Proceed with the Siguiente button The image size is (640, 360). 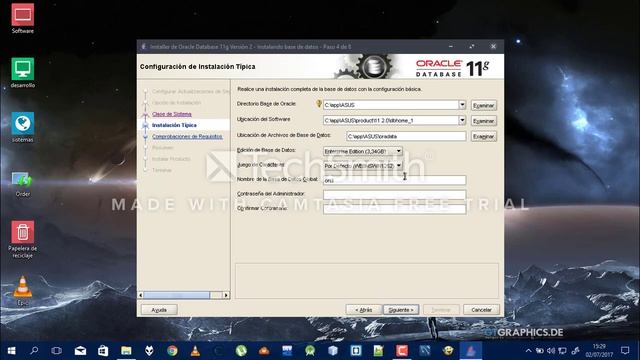click(x=401, y=310)
